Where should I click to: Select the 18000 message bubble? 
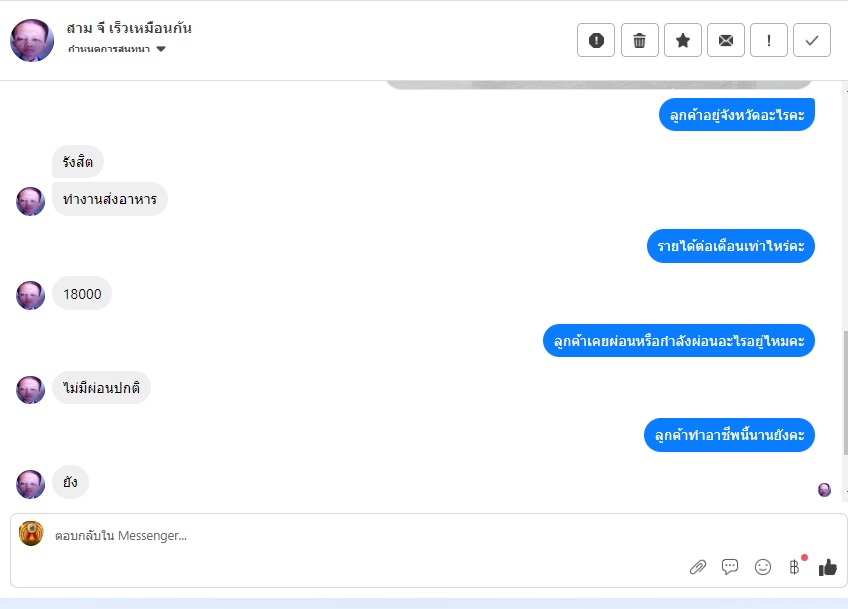82,294
